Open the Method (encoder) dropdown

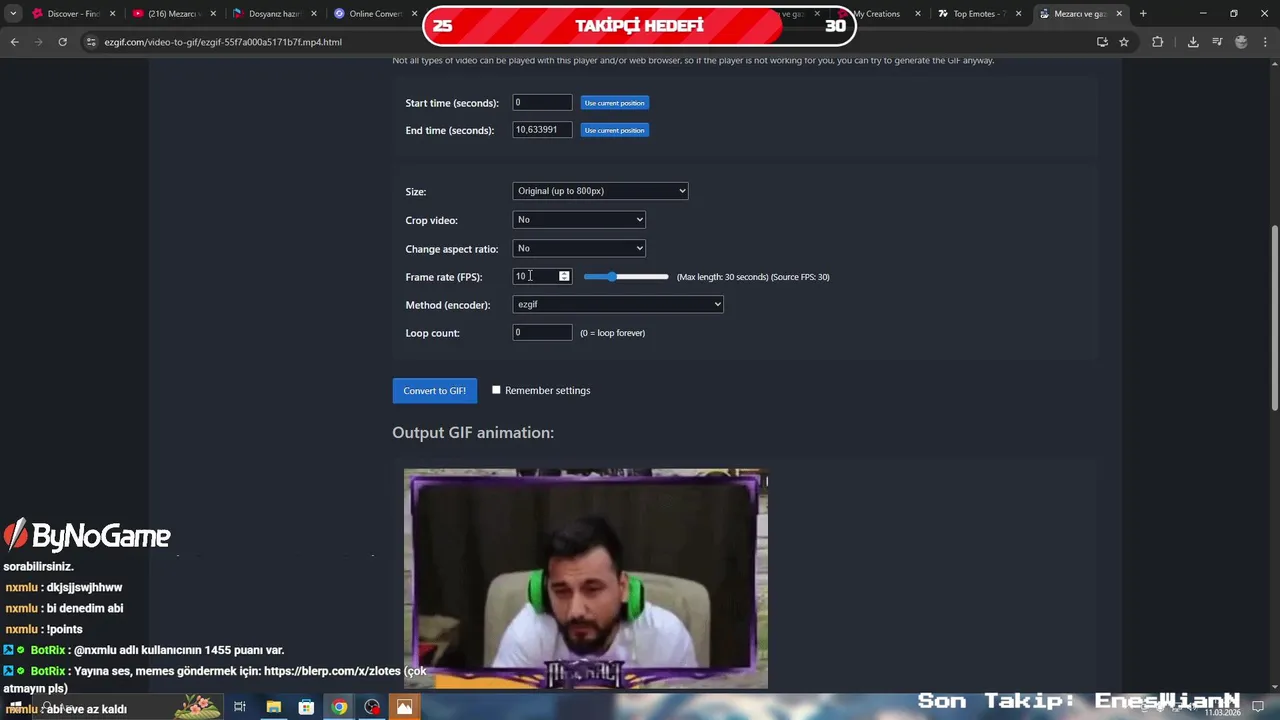coord(618,304)
